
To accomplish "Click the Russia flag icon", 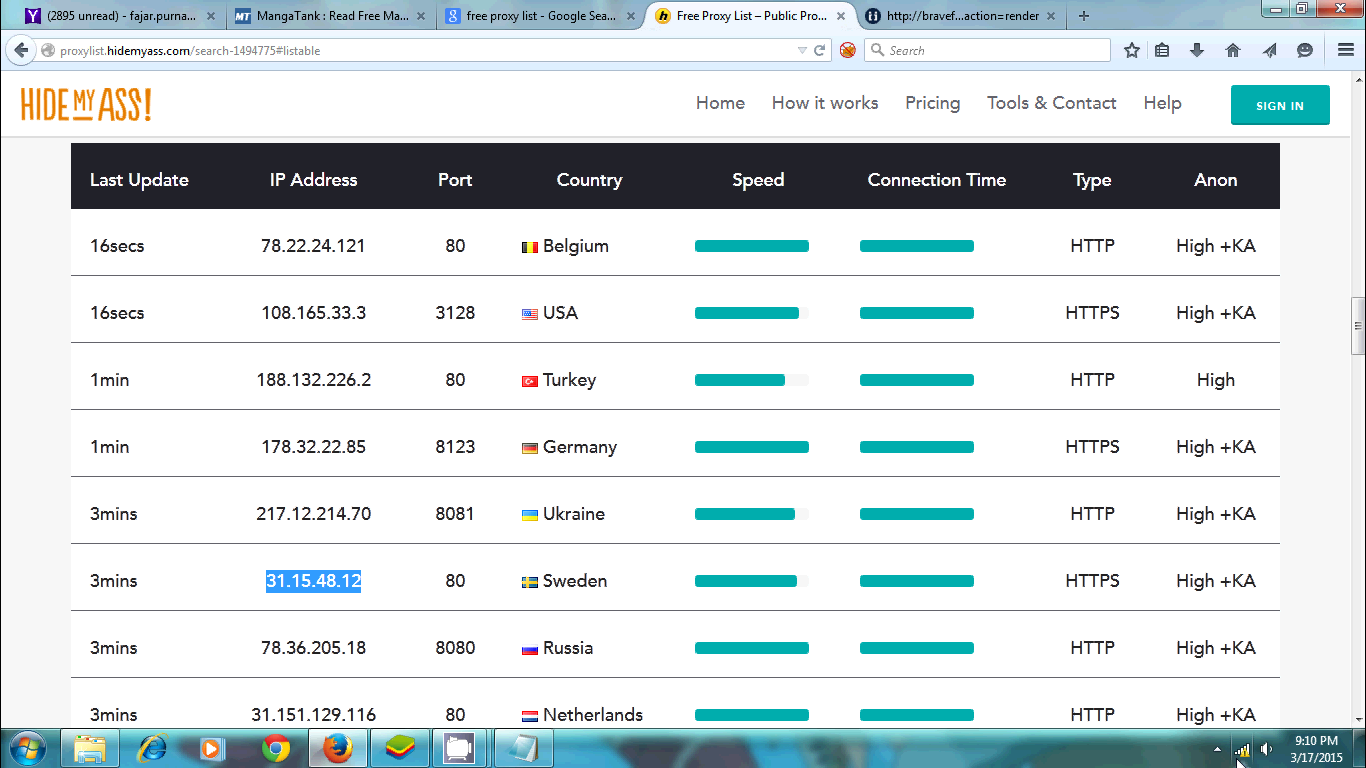I will pos(530,649).
